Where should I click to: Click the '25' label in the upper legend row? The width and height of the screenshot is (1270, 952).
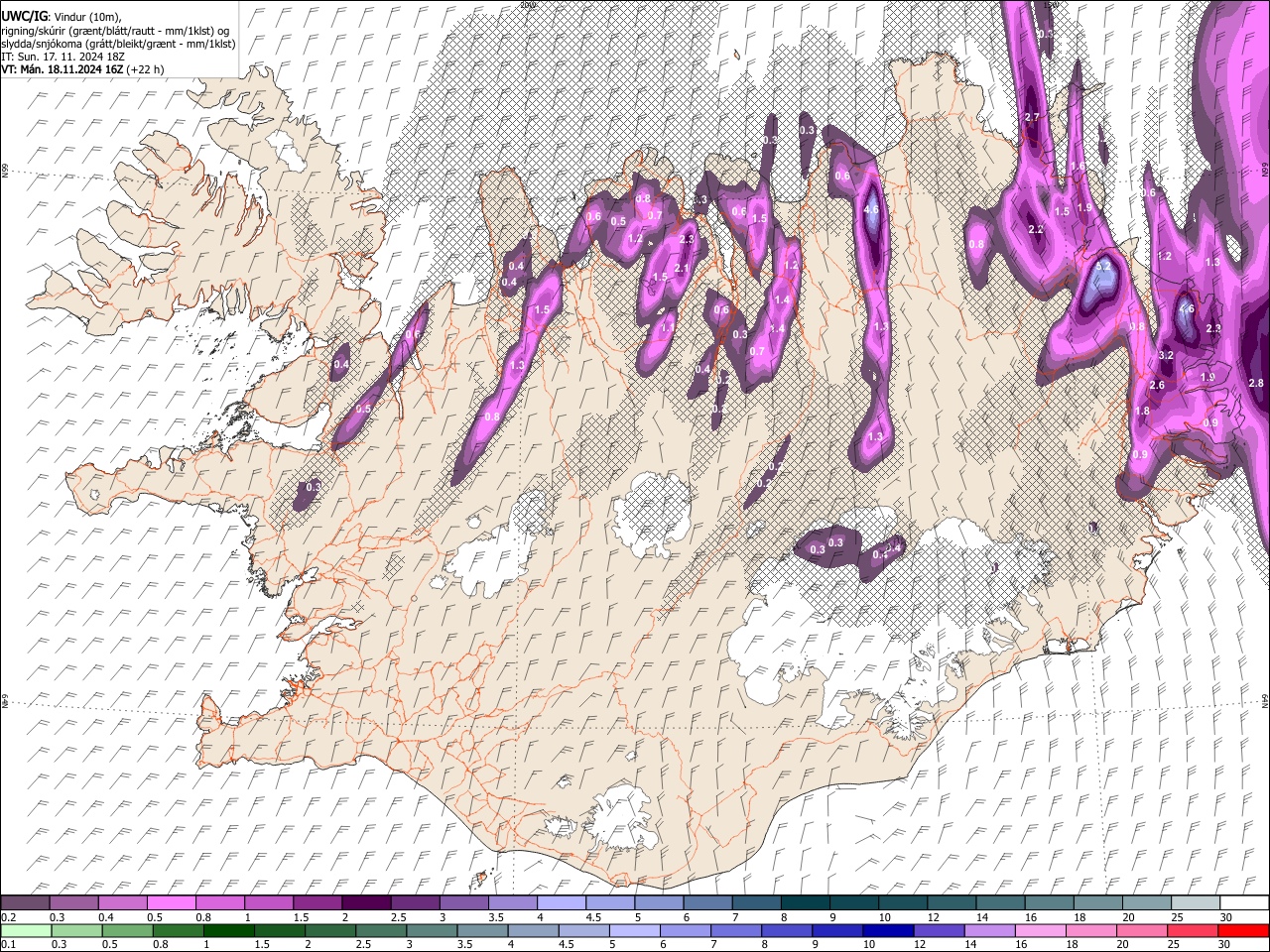(1176, 917)
